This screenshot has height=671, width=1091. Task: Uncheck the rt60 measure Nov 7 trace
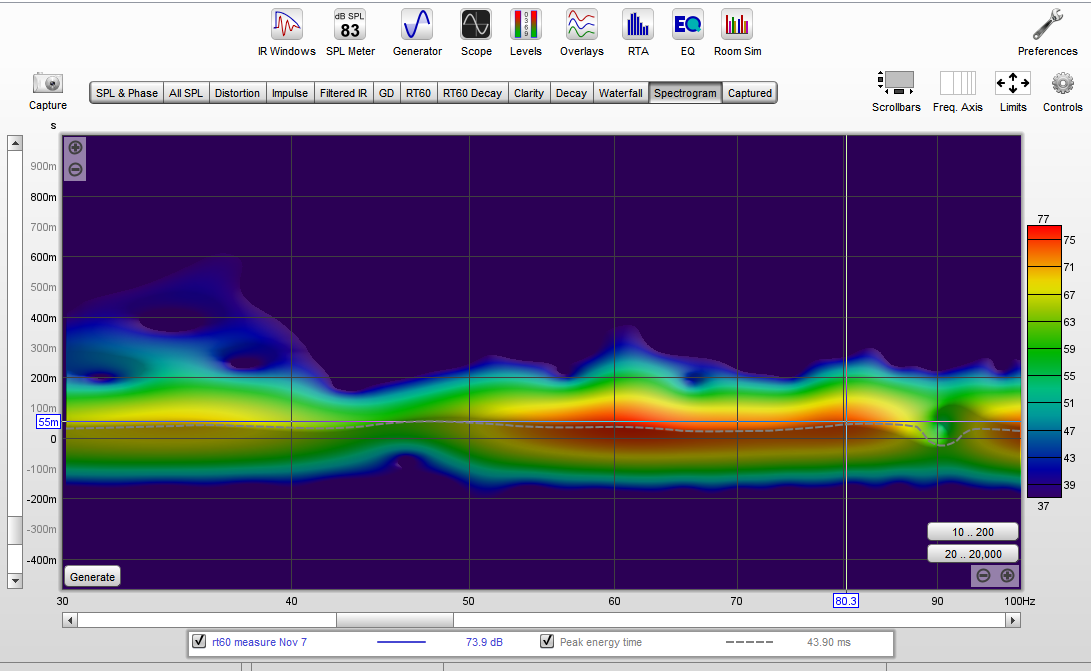pos(199,642)
